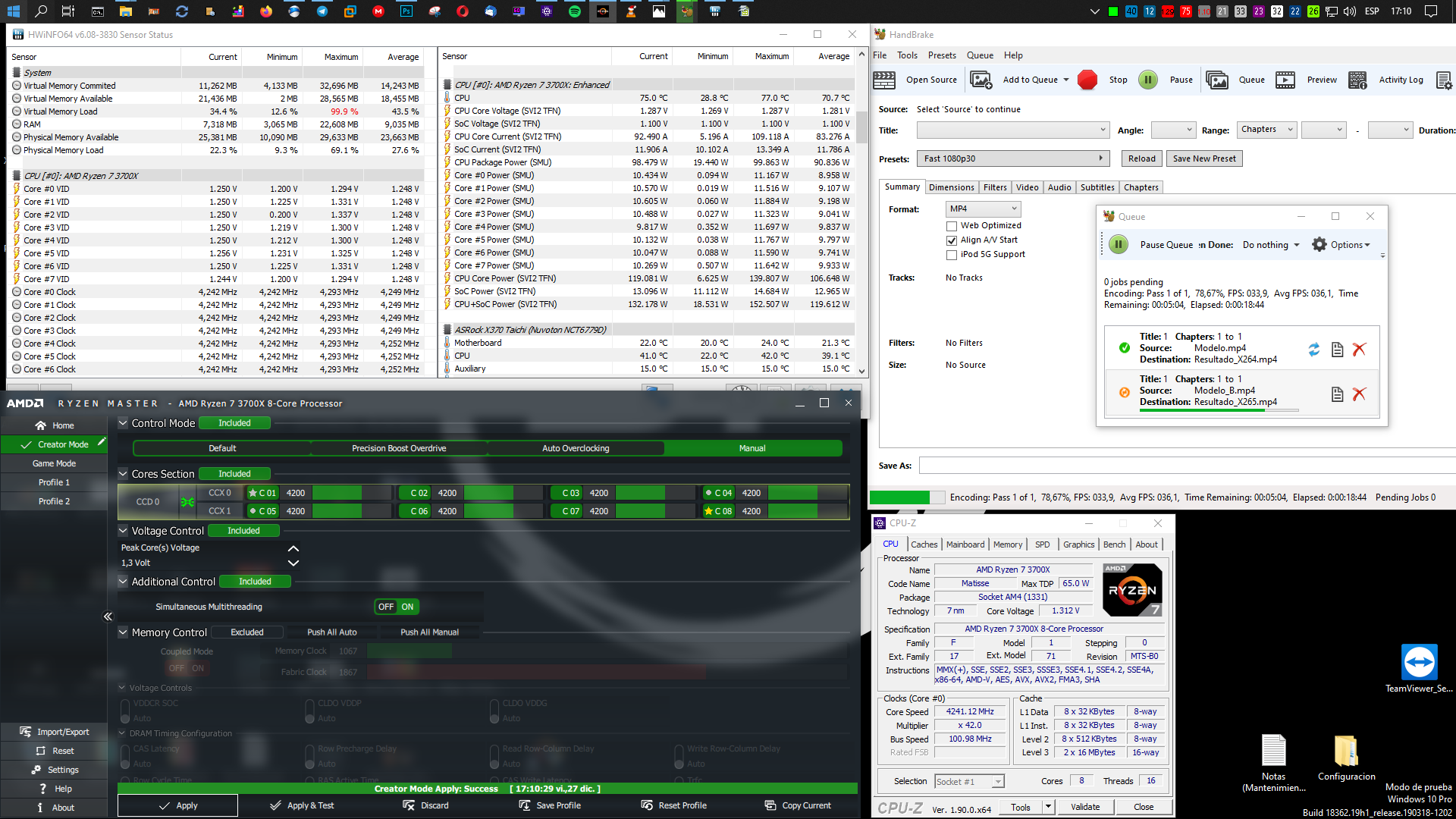Viewport: 1456px width, 819px height.
Task: Open Firefox from the taskbar
Action: click(265, 11)
